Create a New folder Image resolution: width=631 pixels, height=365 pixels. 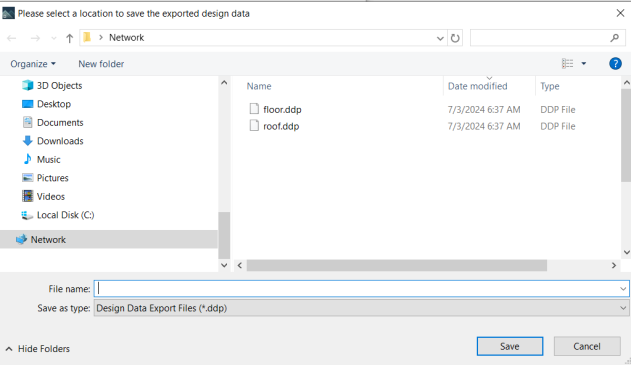tap(101, 64)
